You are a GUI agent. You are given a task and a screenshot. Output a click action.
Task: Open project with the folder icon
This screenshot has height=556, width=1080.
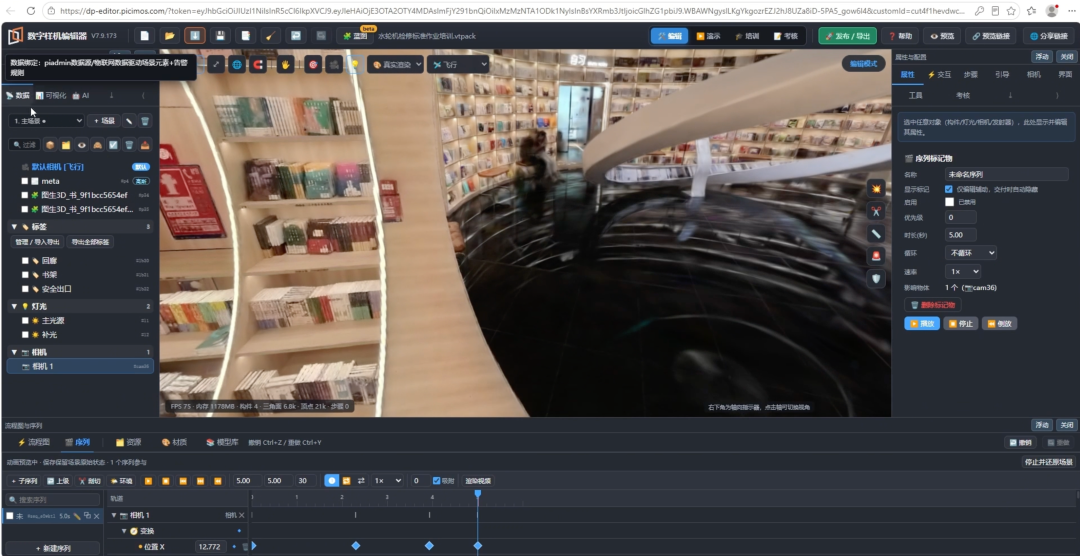click(169, 36)
